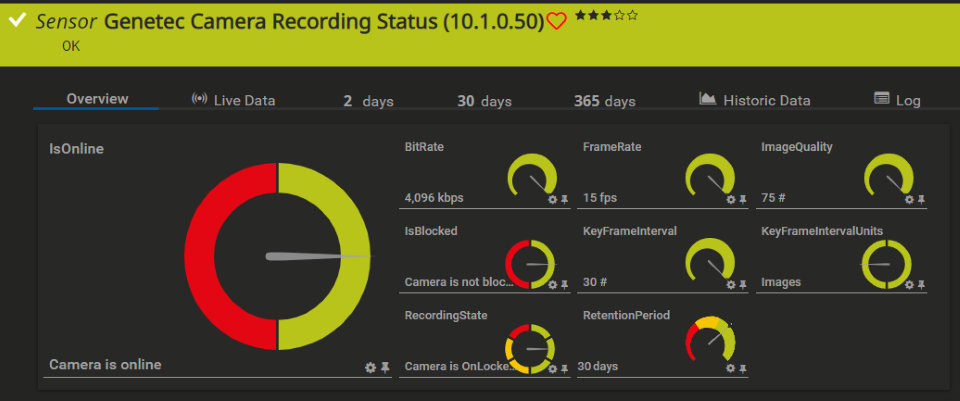The image size is (960, 401).
Task: Click the 'Camera is OnLocke...' value
Action: (x=460, y=367)
